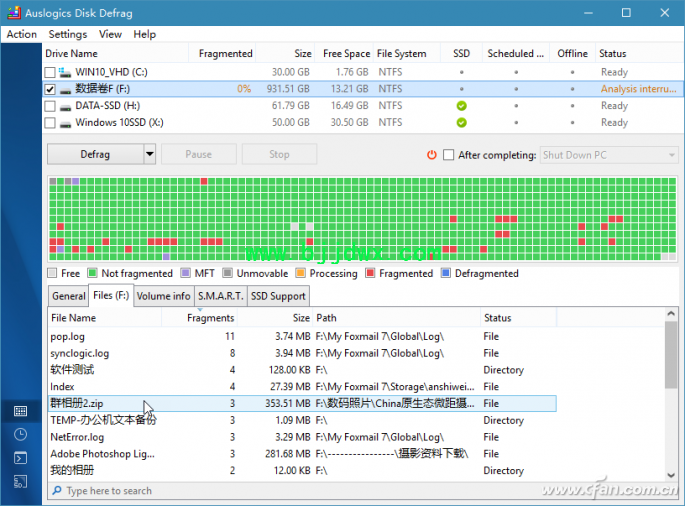Open the scheduler clock sidebar icon

21,434
